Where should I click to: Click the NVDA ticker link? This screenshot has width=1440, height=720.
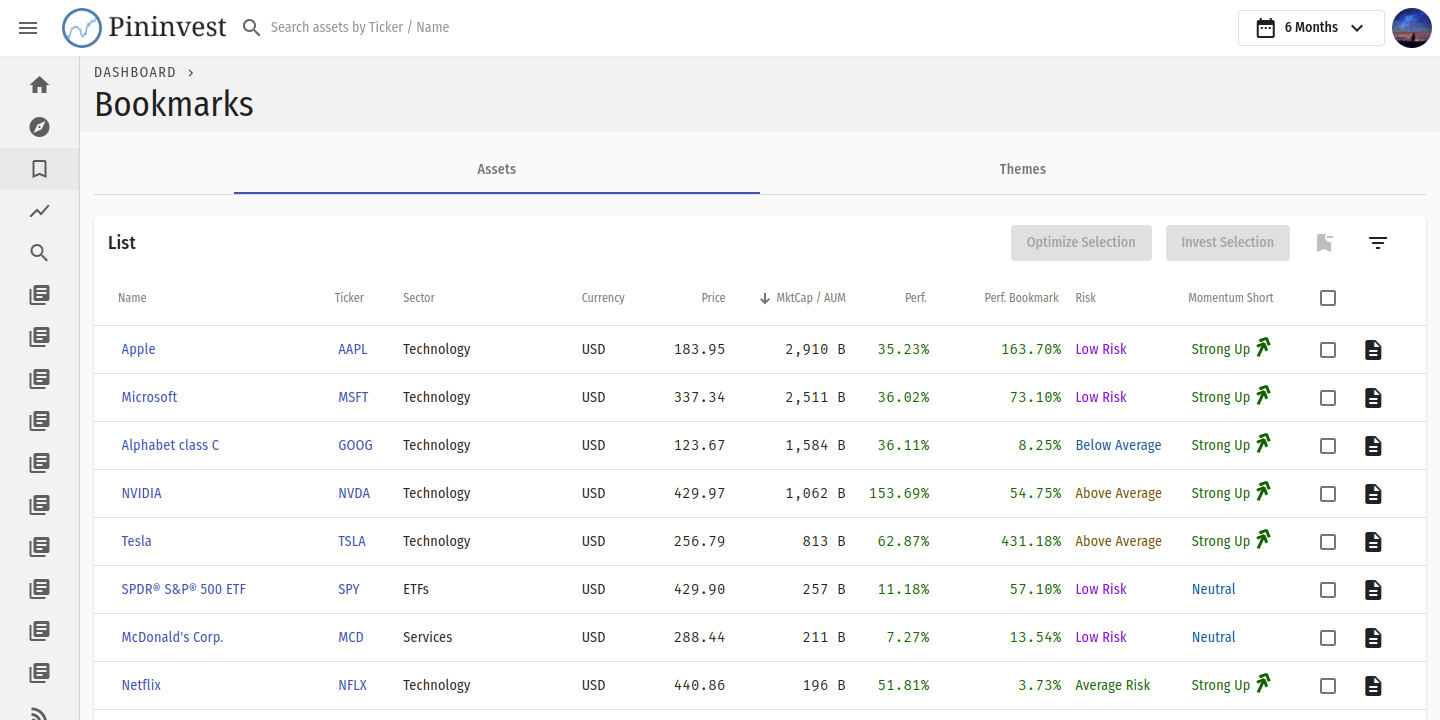(x=354, y=493)
